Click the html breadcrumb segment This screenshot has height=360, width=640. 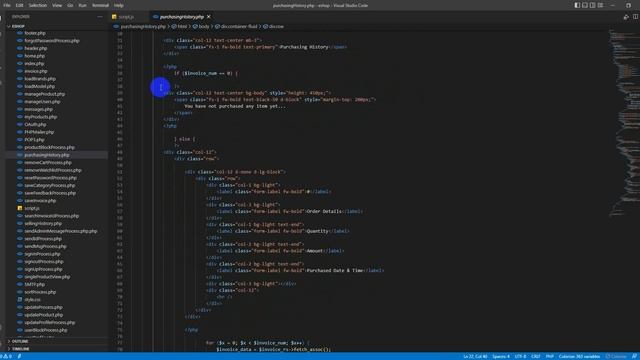pyautogui.click(x=182, y=26)
